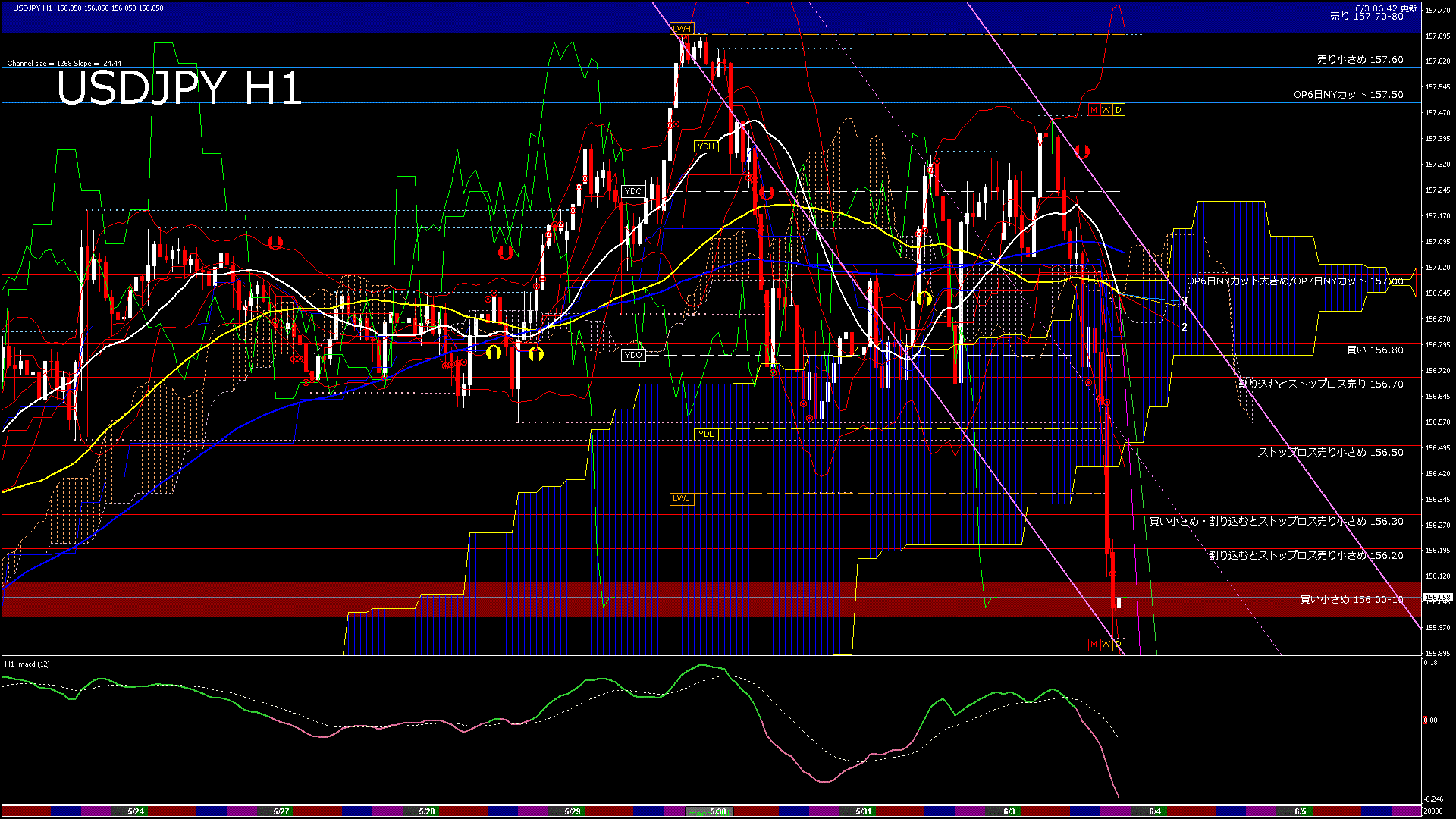Screen dimensions: 1456x819
Task: Toggle the orange W box above recent high
Action: coord(1106,110)
